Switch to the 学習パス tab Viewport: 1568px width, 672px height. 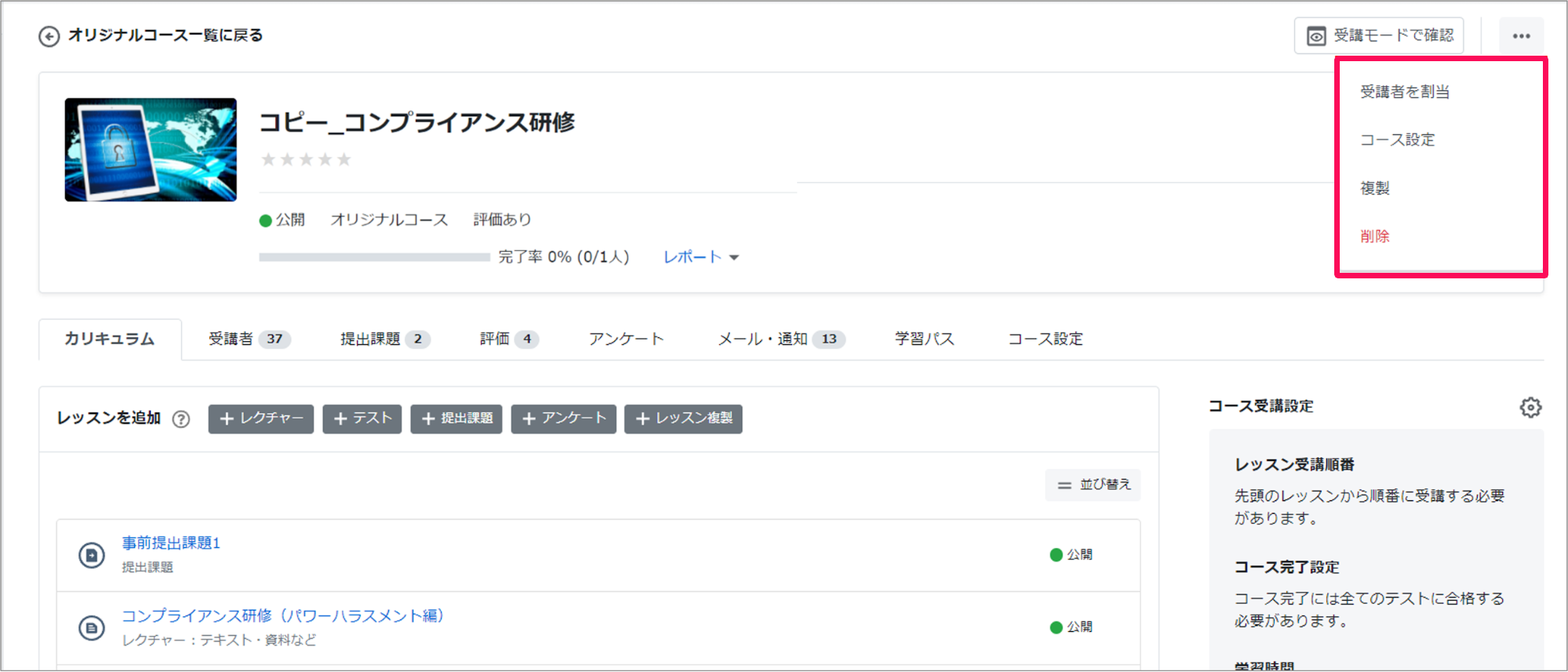[x=925, y=339]
